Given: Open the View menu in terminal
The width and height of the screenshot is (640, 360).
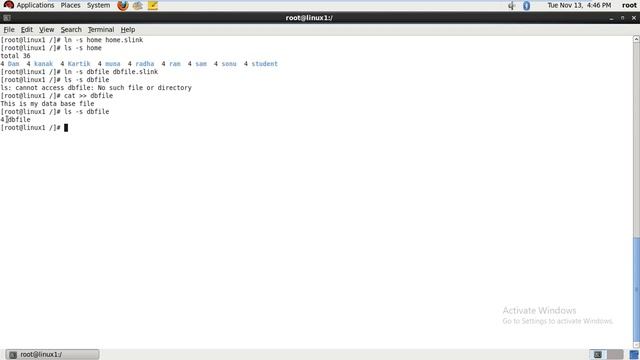Looking at the screenshot, I should coord(46,29).
